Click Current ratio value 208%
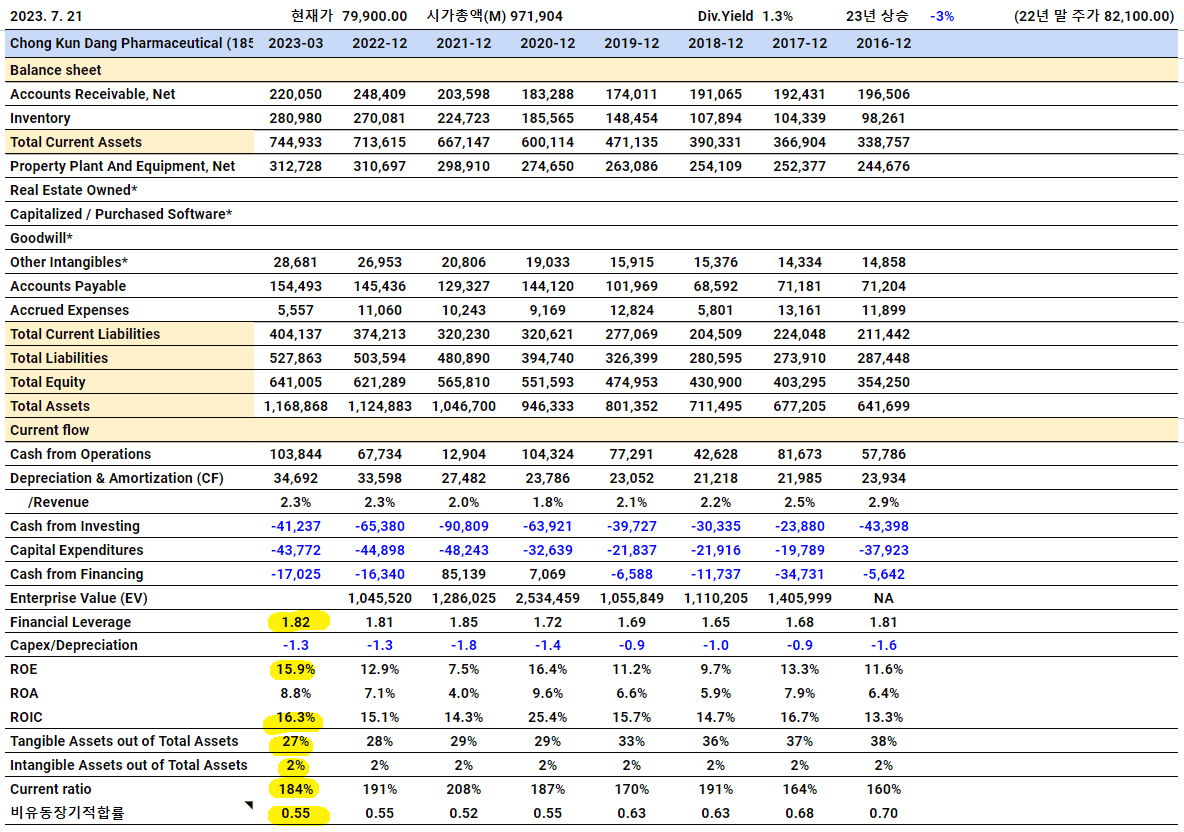This screenshot has height=832, width=1184. click(x=464, y=790)
